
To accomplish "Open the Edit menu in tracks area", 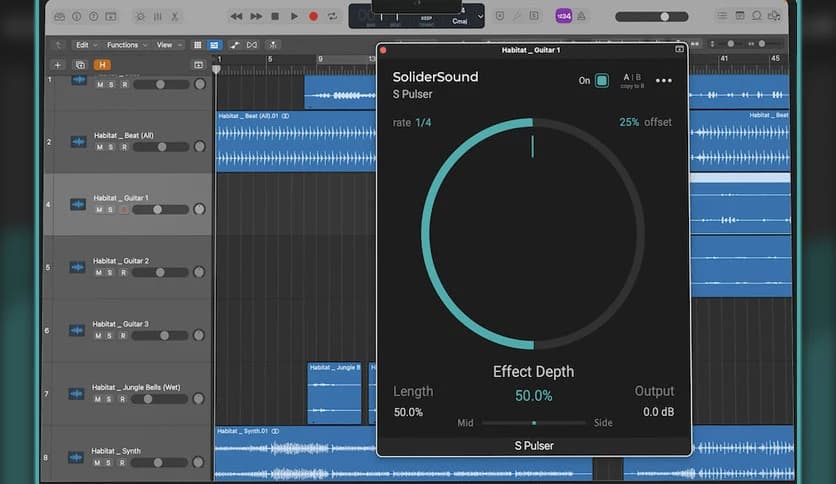I will tap(86, 45).
